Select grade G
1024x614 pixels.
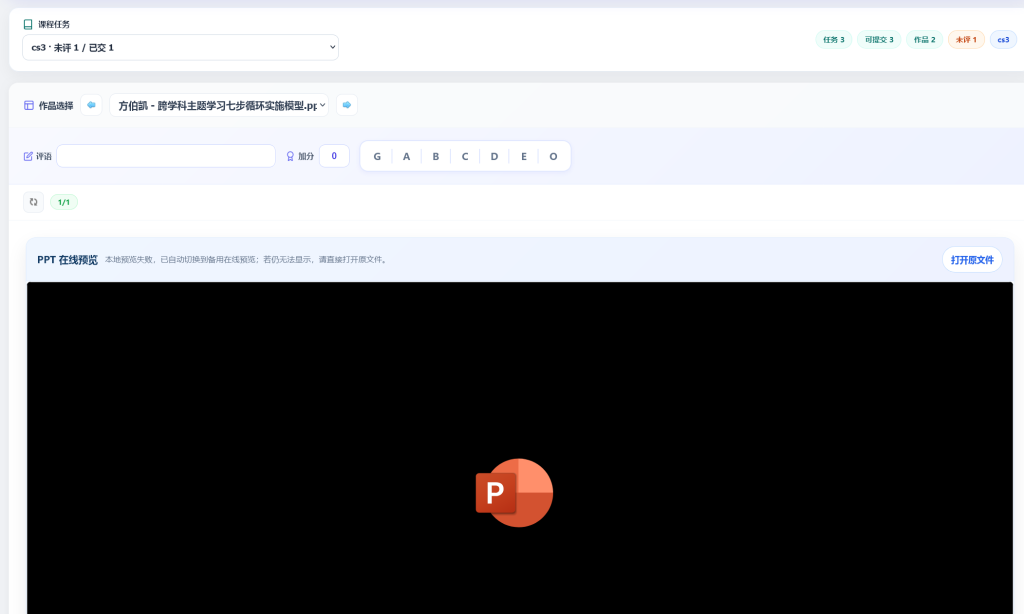tap(377, 156)
